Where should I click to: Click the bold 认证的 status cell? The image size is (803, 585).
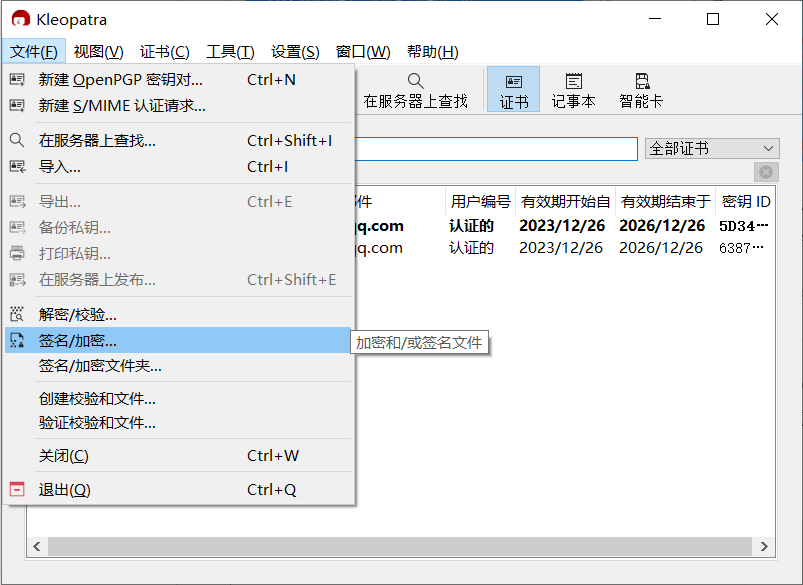tap(471, 225)
